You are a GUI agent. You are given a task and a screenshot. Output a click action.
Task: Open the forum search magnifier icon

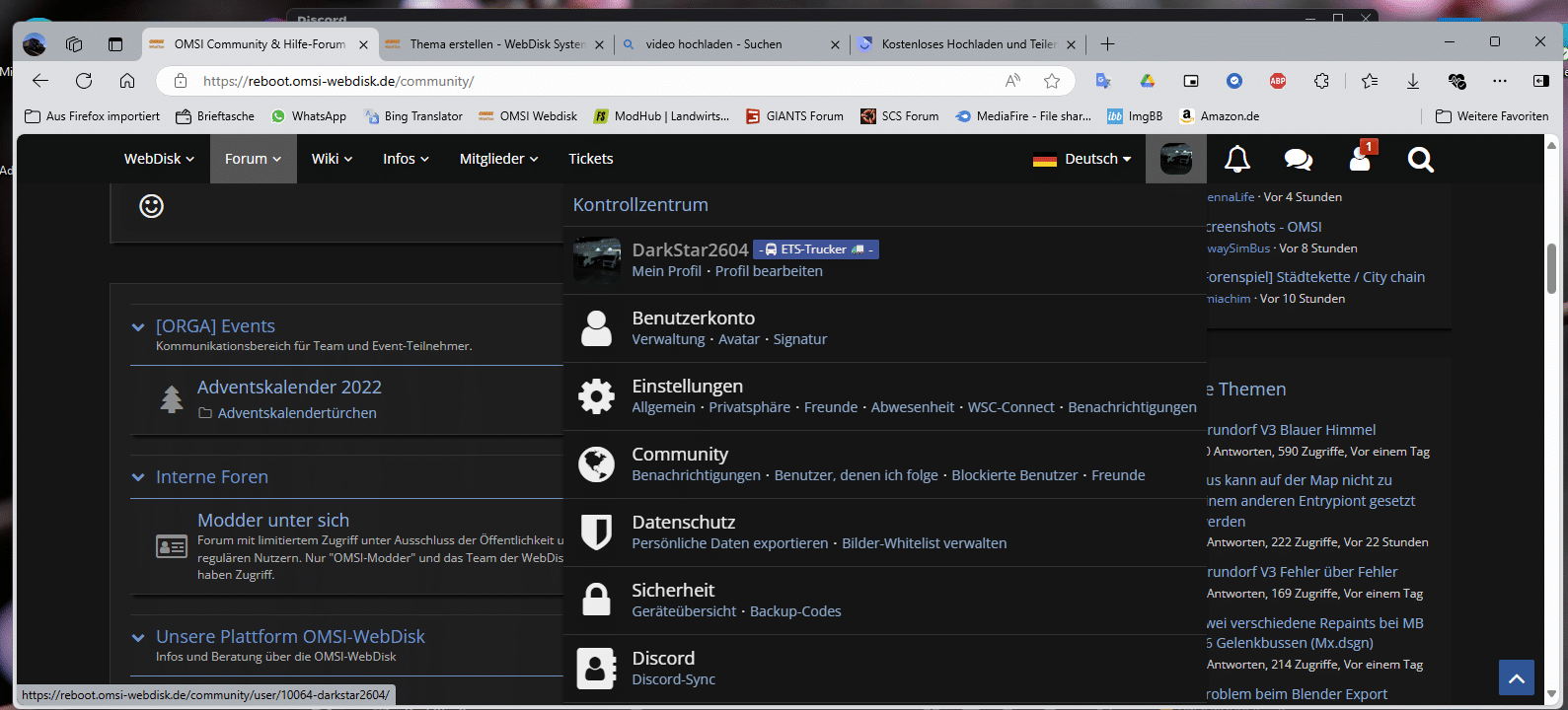pos(1420,159)
